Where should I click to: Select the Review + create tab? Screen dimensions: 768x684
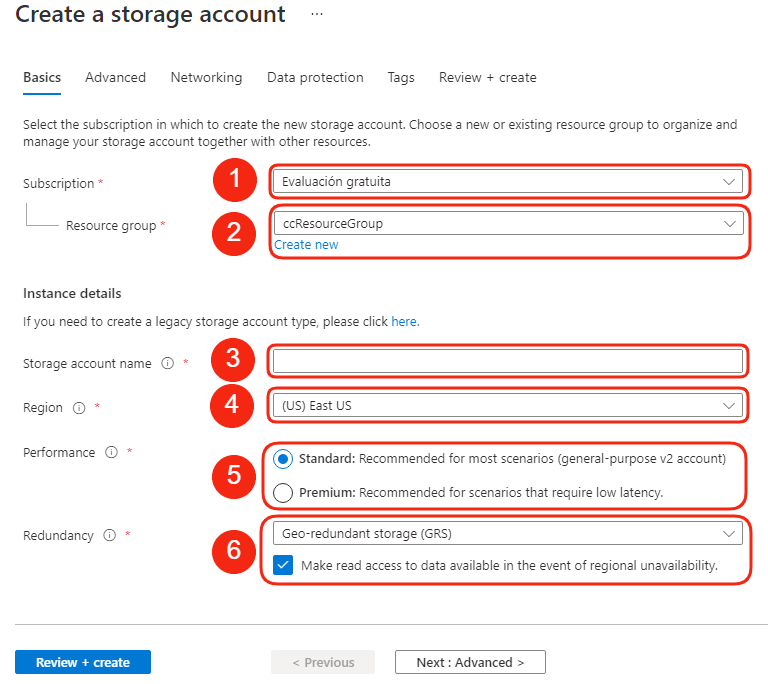(488, 77)
